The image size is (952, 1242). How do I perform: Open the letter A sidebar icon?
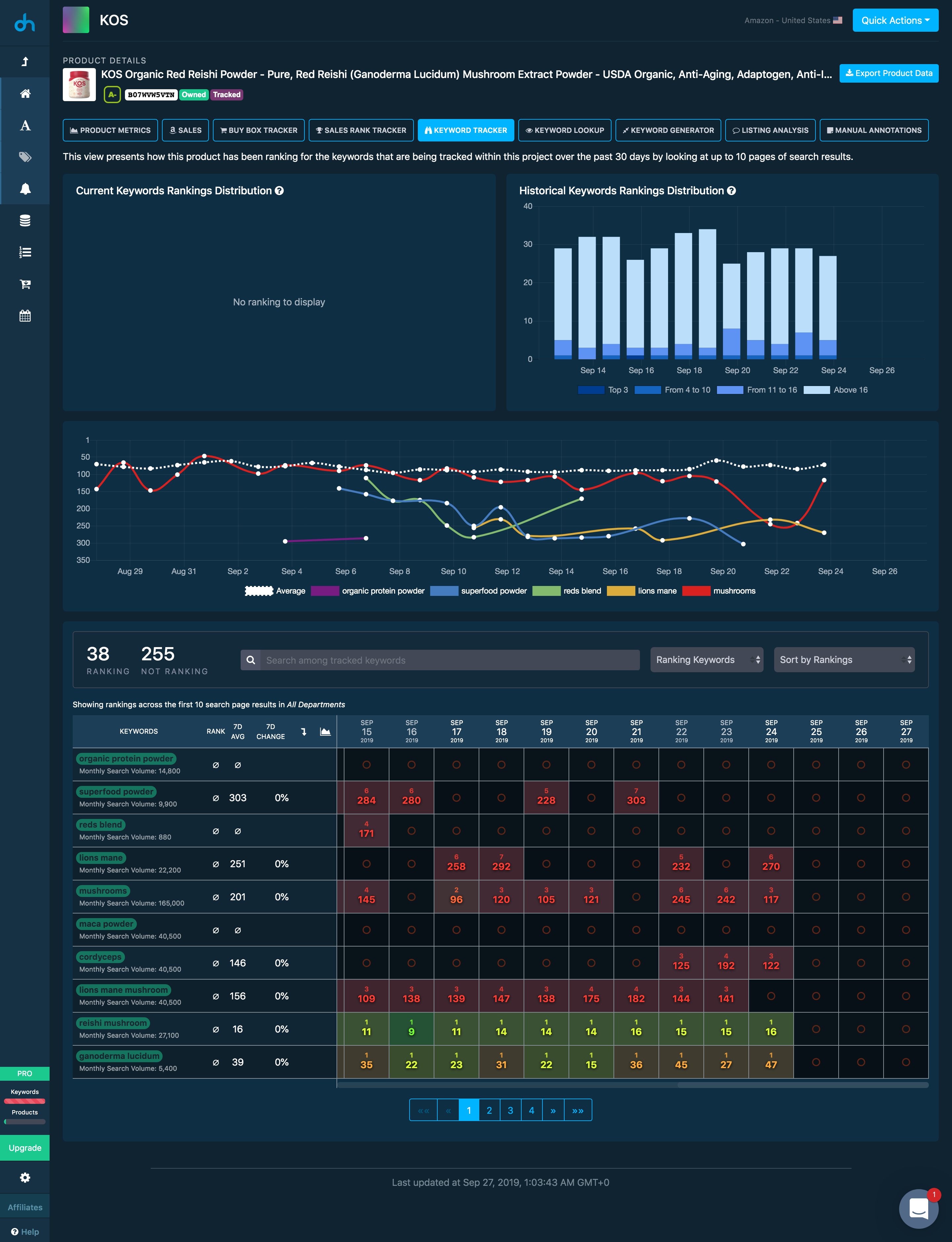[25, 126]
